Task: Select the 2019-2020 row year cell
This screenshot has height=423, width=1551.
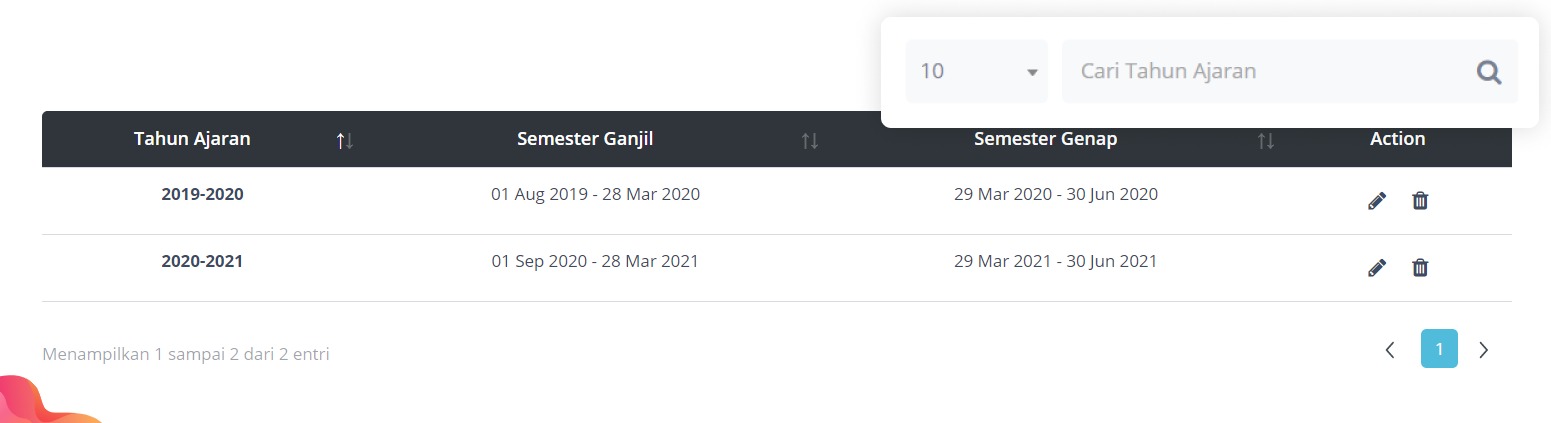Action: 202,194
